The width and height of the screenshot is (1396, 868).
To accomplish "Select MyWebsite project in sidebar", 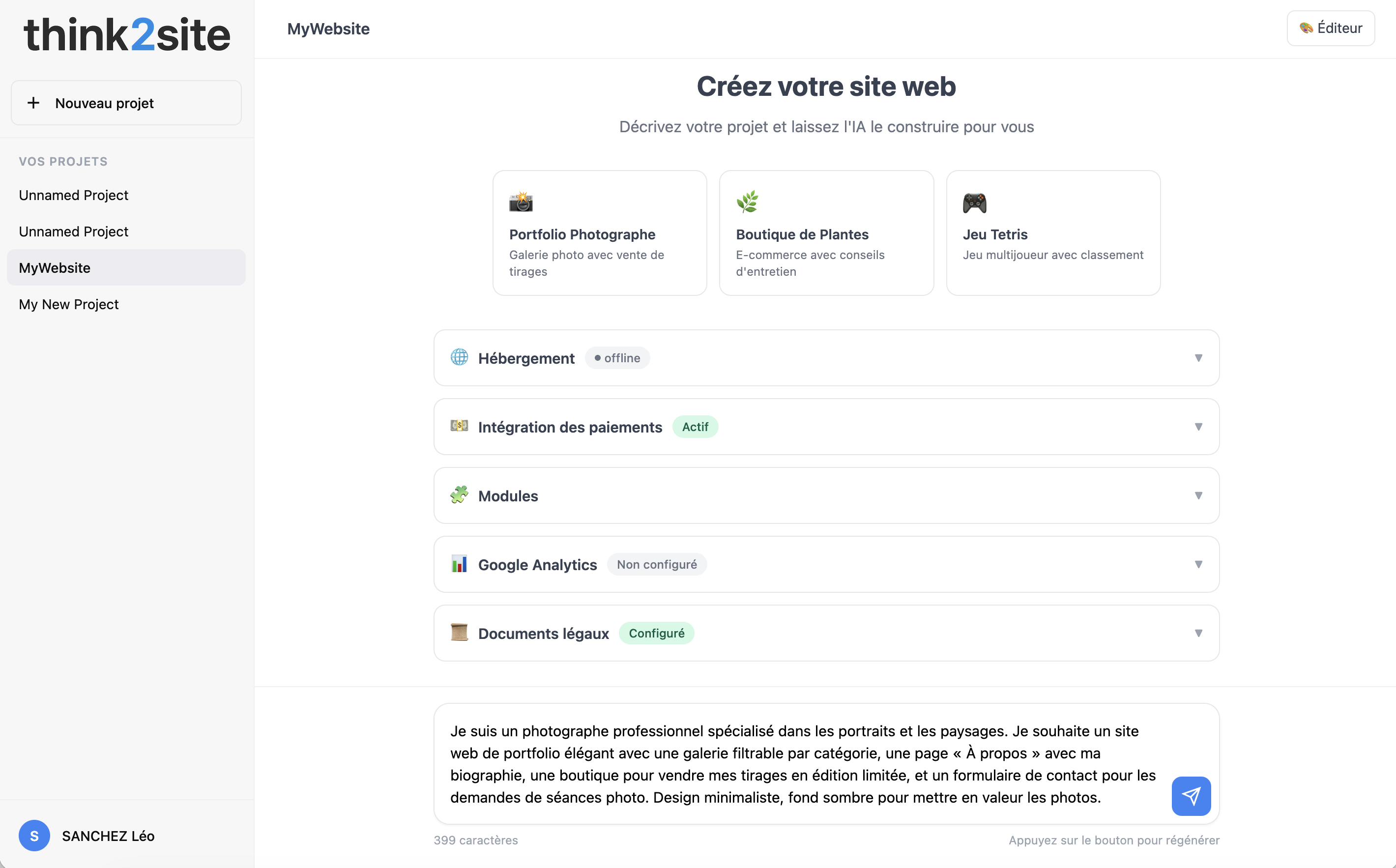I will 55,267.
